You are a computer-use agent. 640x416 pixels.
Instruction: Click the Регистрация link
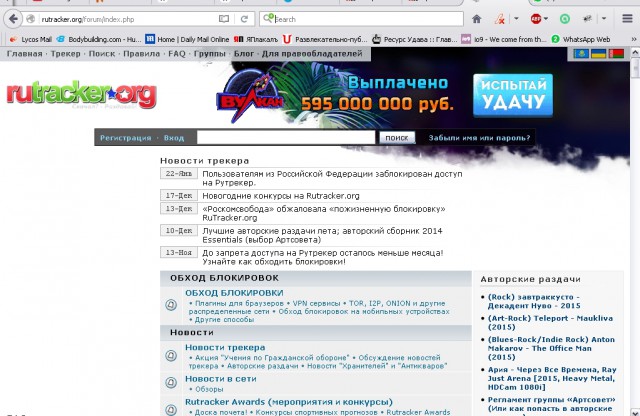tap(126, 138)
